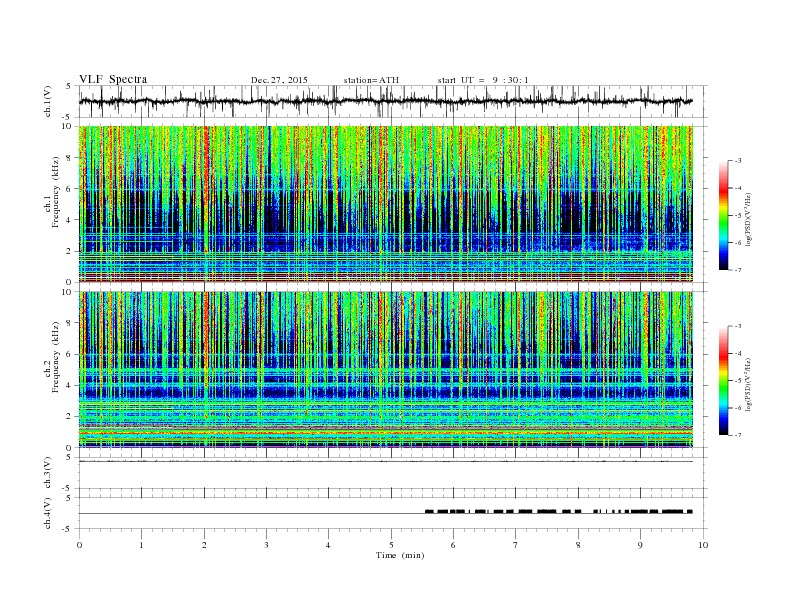Click the time axis tick label "0"
Viewport: 792px width, 612px height.
pos(79,545)
